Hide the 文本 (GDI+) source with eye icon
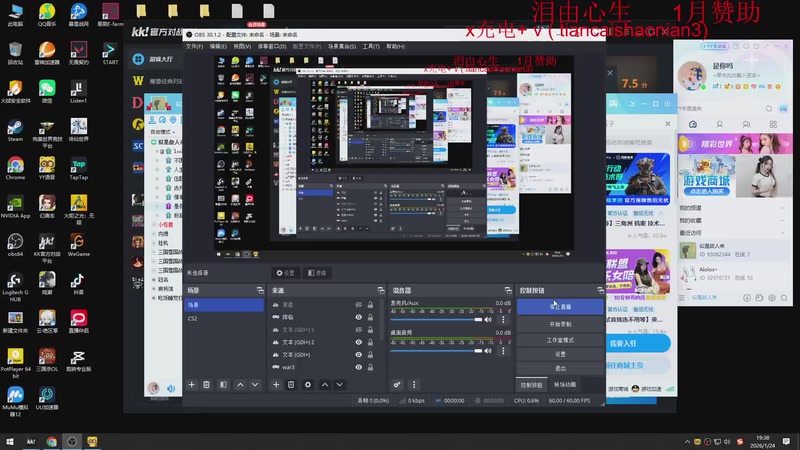This screenshot has width=800, height=450. click(x=359, y=355)
